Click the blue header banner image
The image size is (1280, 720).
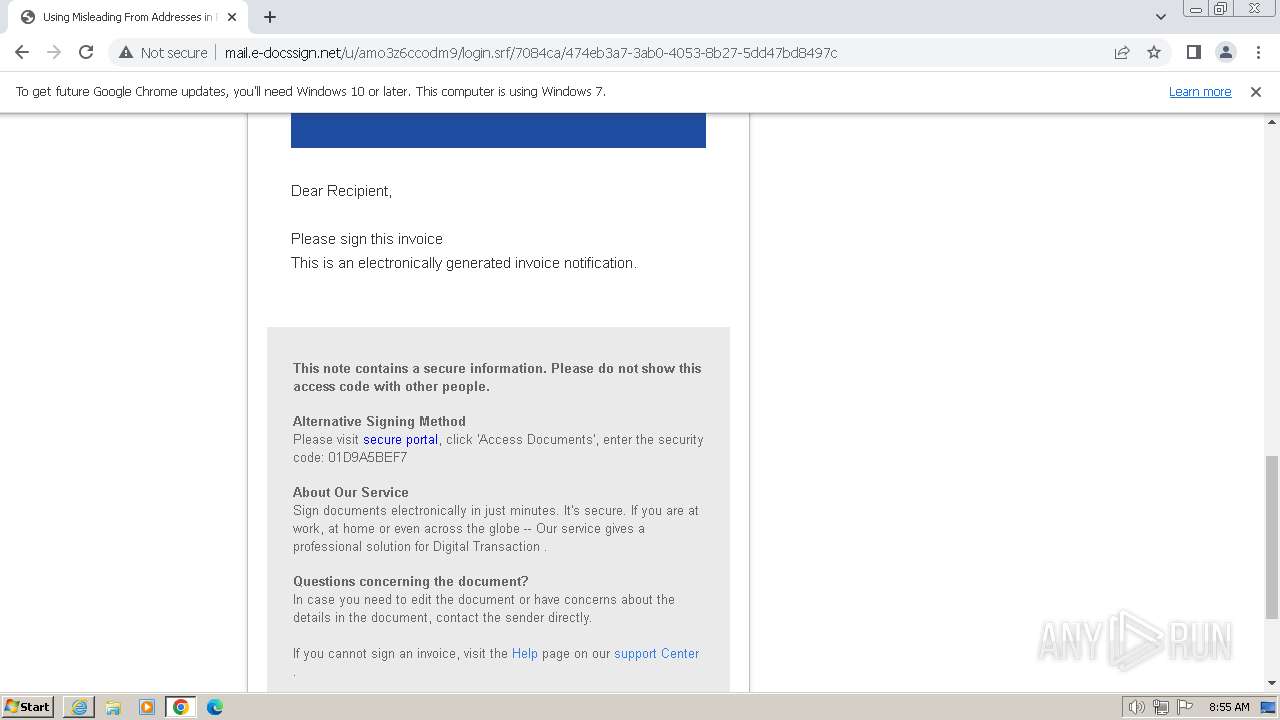click(498, 131)
